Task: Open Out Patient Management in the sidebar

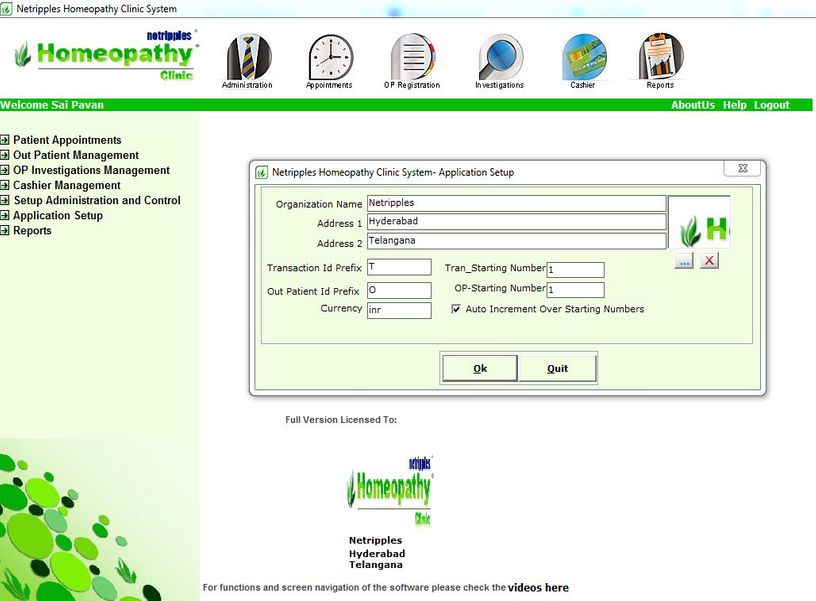Action: point(76,155)
